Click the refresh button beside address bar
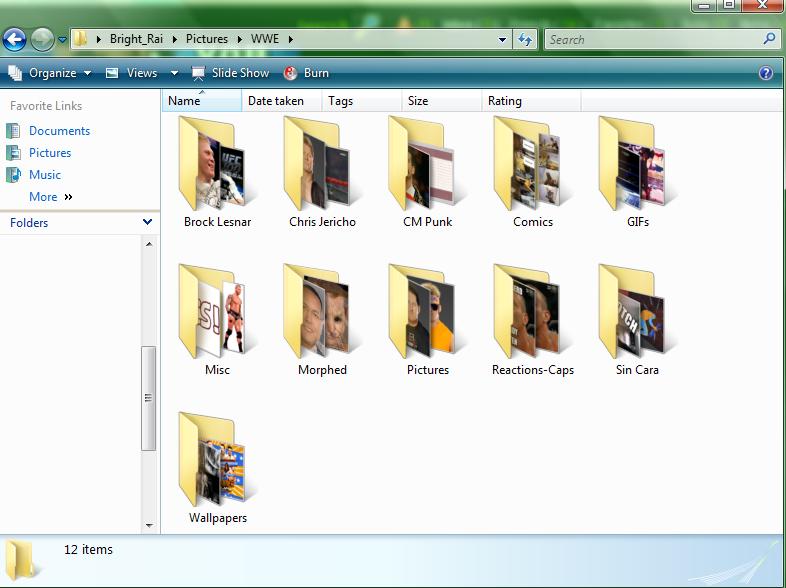The height and width of the screenshot is (588, 786). click(525, 40)
